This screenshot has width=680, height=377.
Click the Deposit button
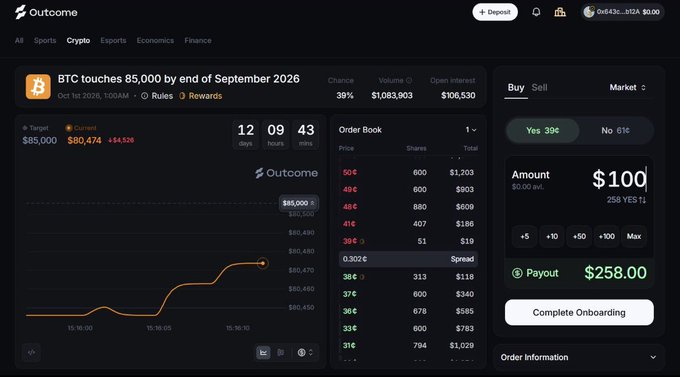coord(495,12)
